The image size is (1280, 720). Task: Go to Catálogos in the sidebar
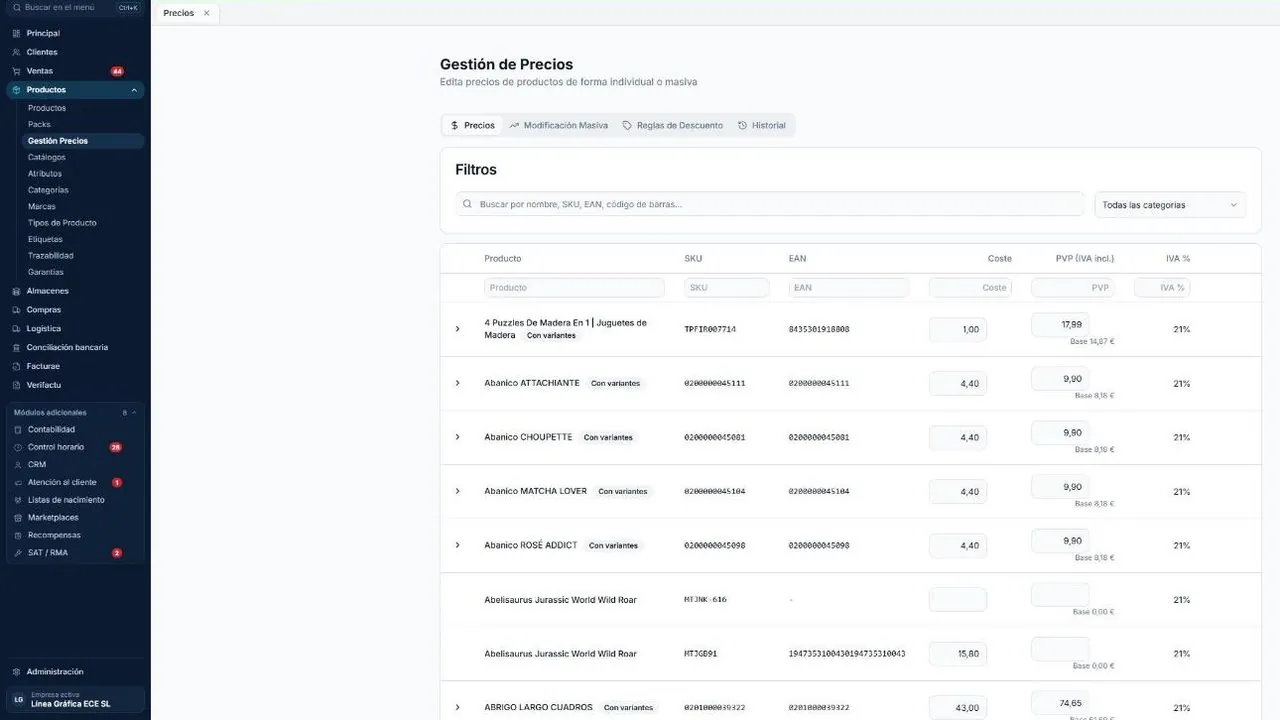click(47, 157)
